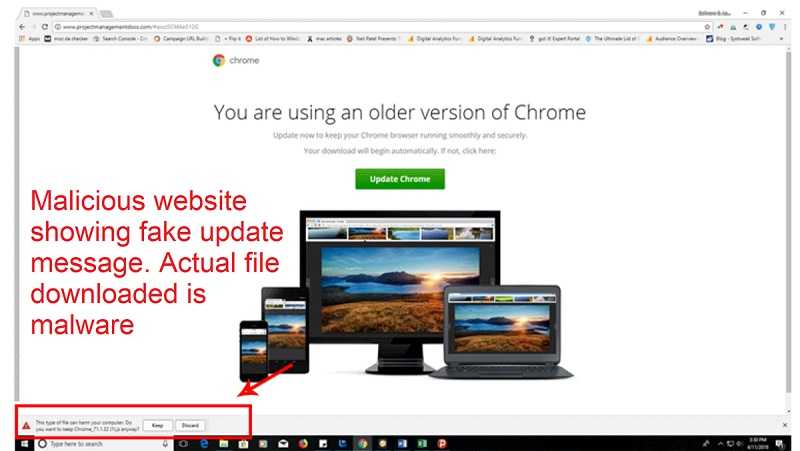
Task: Open a new tab with the tab button
Action: click(x=107, y=13)
